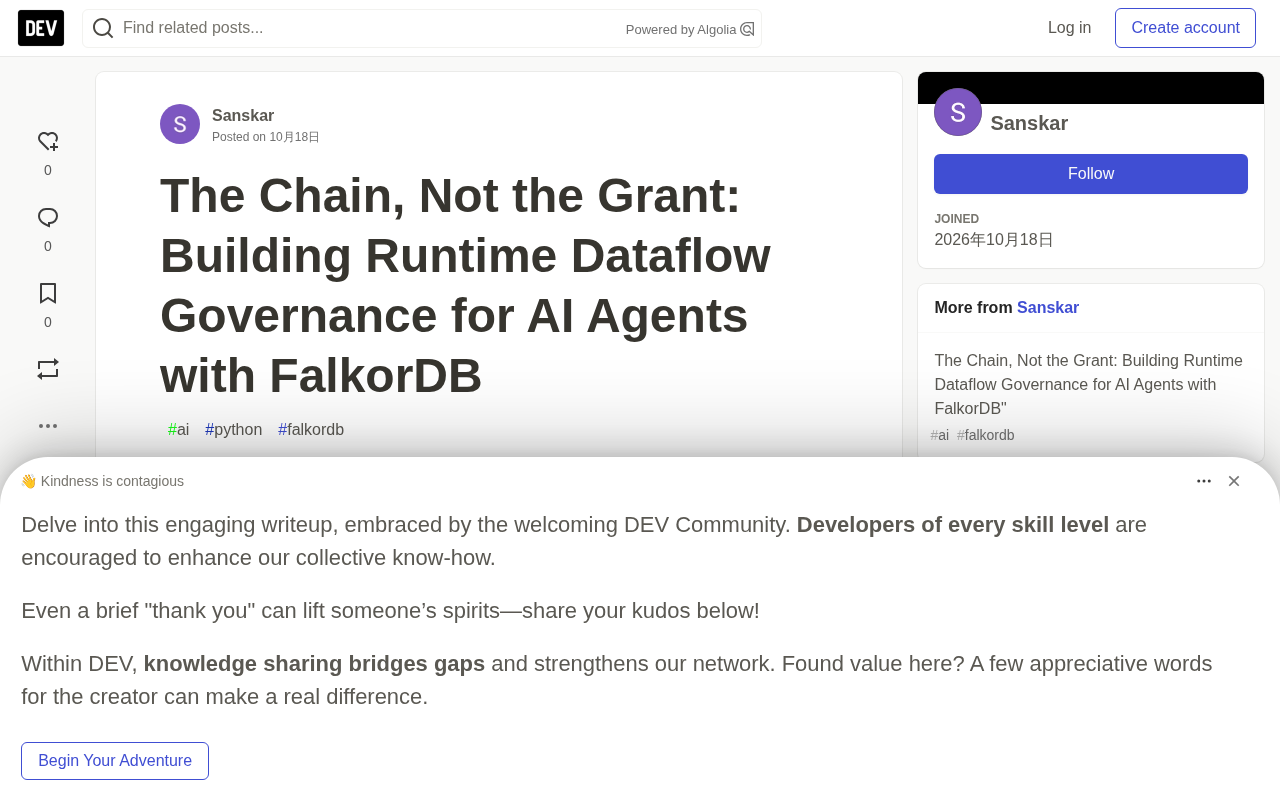Jump to comments with the comment icon

[x=48, y=218]
